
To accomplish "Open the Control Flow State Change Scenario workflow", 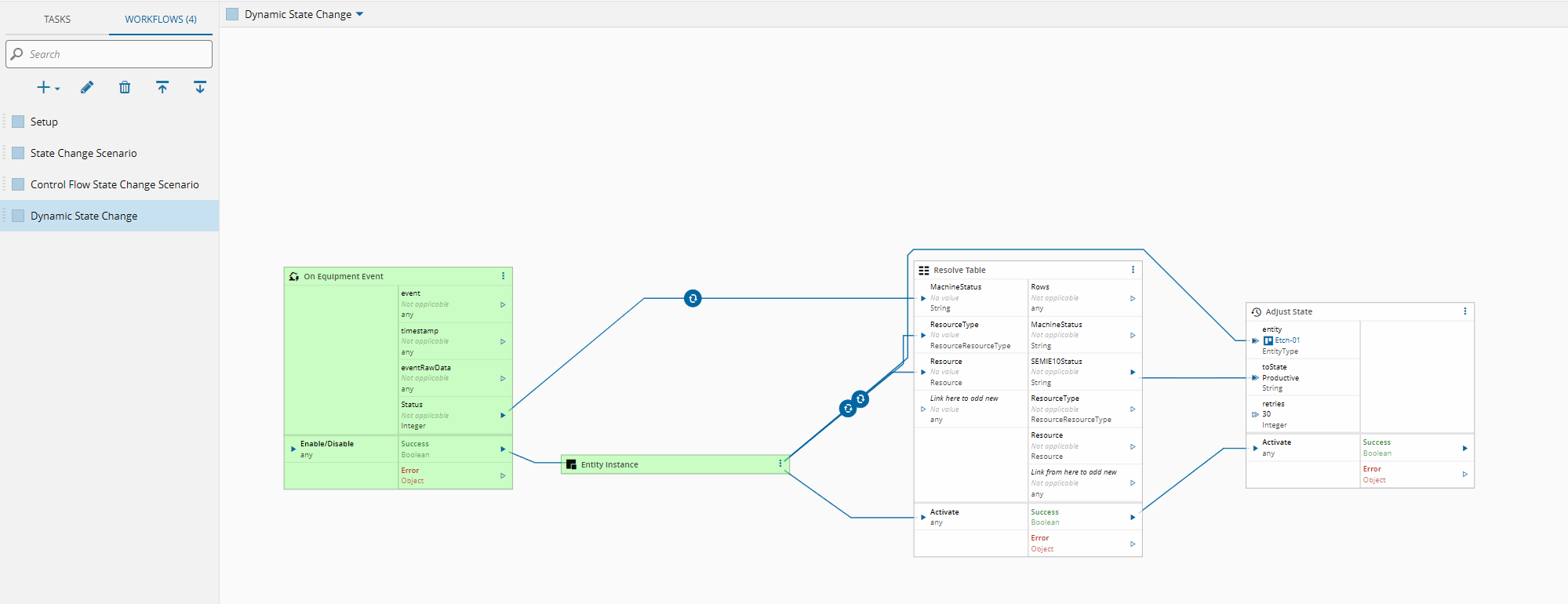I will [115, 184].
